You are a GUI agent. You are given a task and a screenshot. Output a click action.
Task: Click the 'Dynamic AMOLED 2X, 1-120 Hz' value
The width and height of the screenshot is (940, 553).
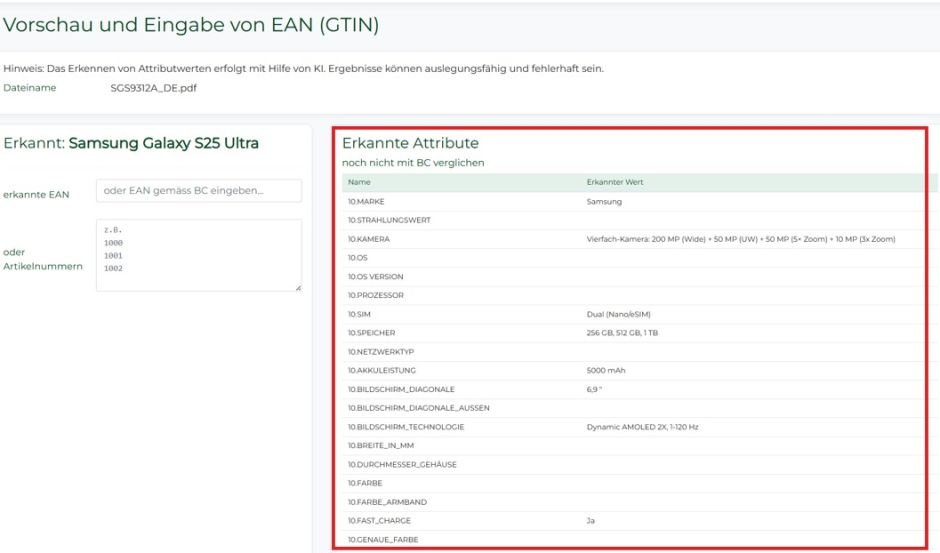(642, 427)
